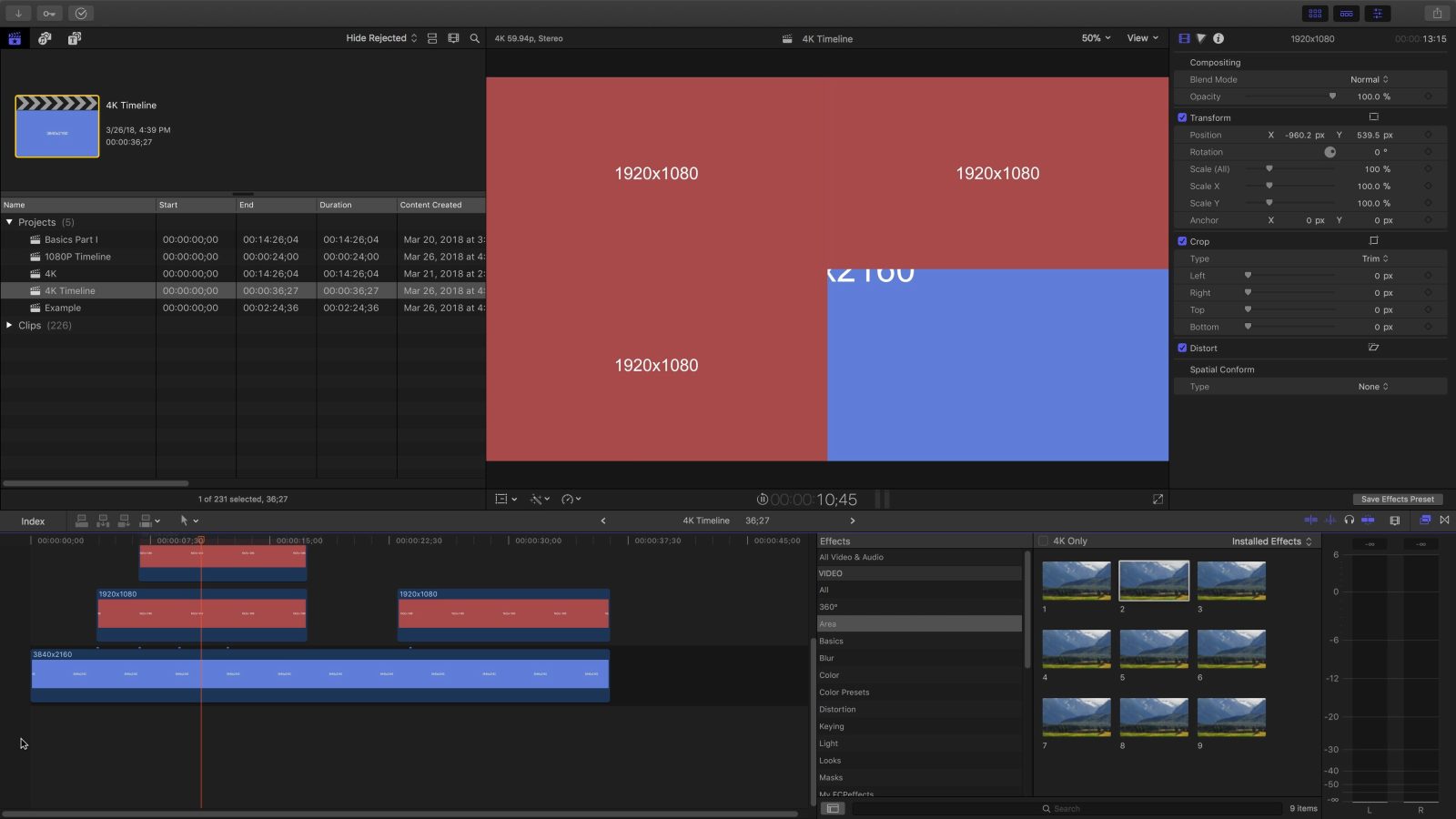Toggle the audio skimming icon
Image resolution: width=1456 pixels, height=819 pixels.
point(1330,521)
